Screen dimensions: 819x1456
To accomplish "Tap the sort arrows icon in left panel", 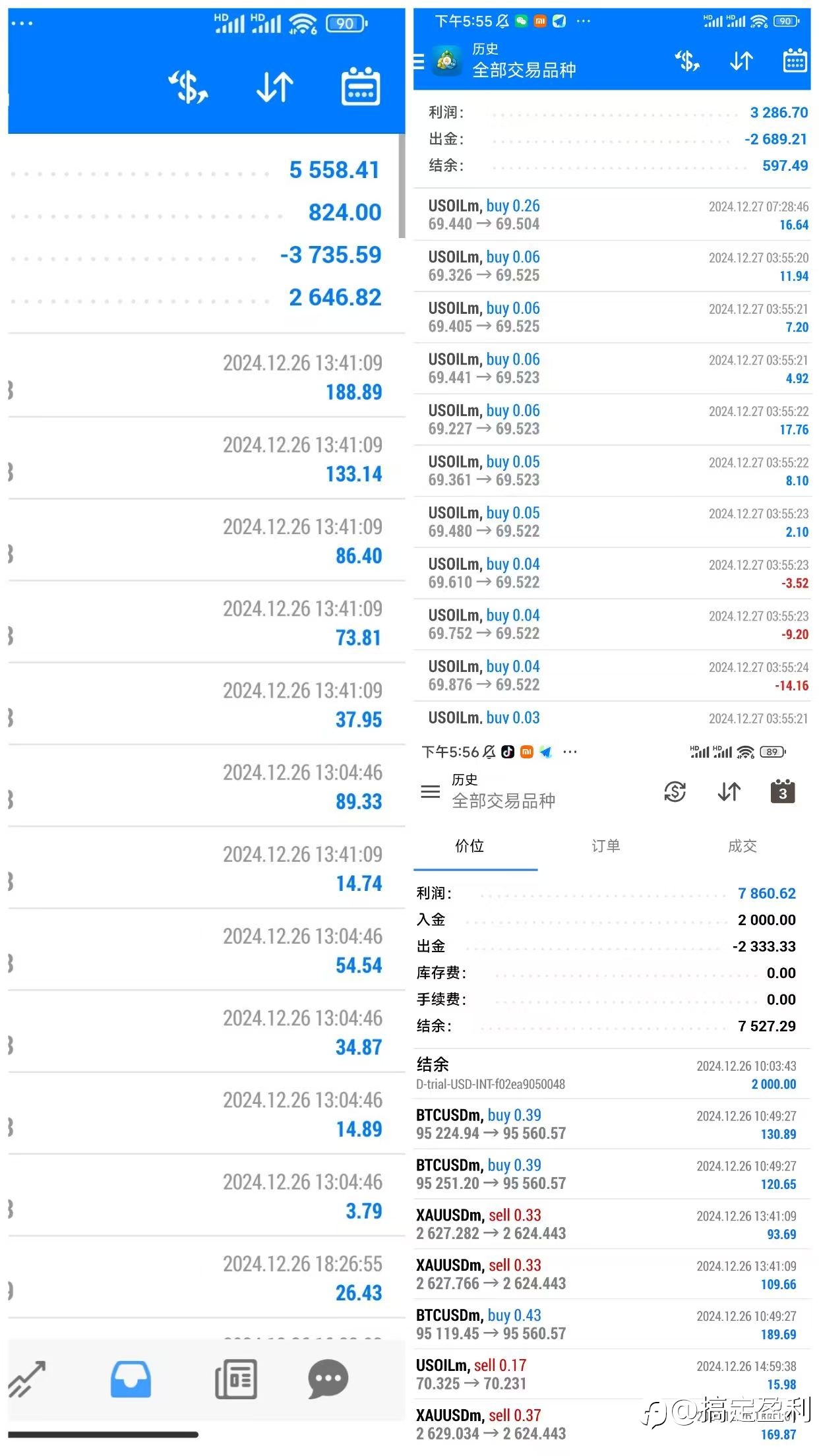I will pyautogui.click(x=275, y=87).
